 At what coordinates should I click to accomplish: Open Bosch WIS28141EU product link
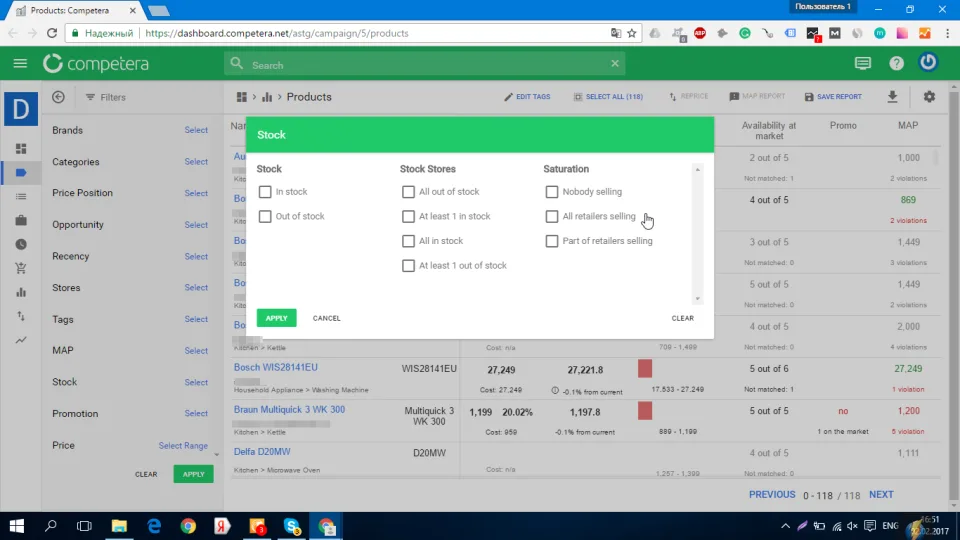click(x=276, y=367)
